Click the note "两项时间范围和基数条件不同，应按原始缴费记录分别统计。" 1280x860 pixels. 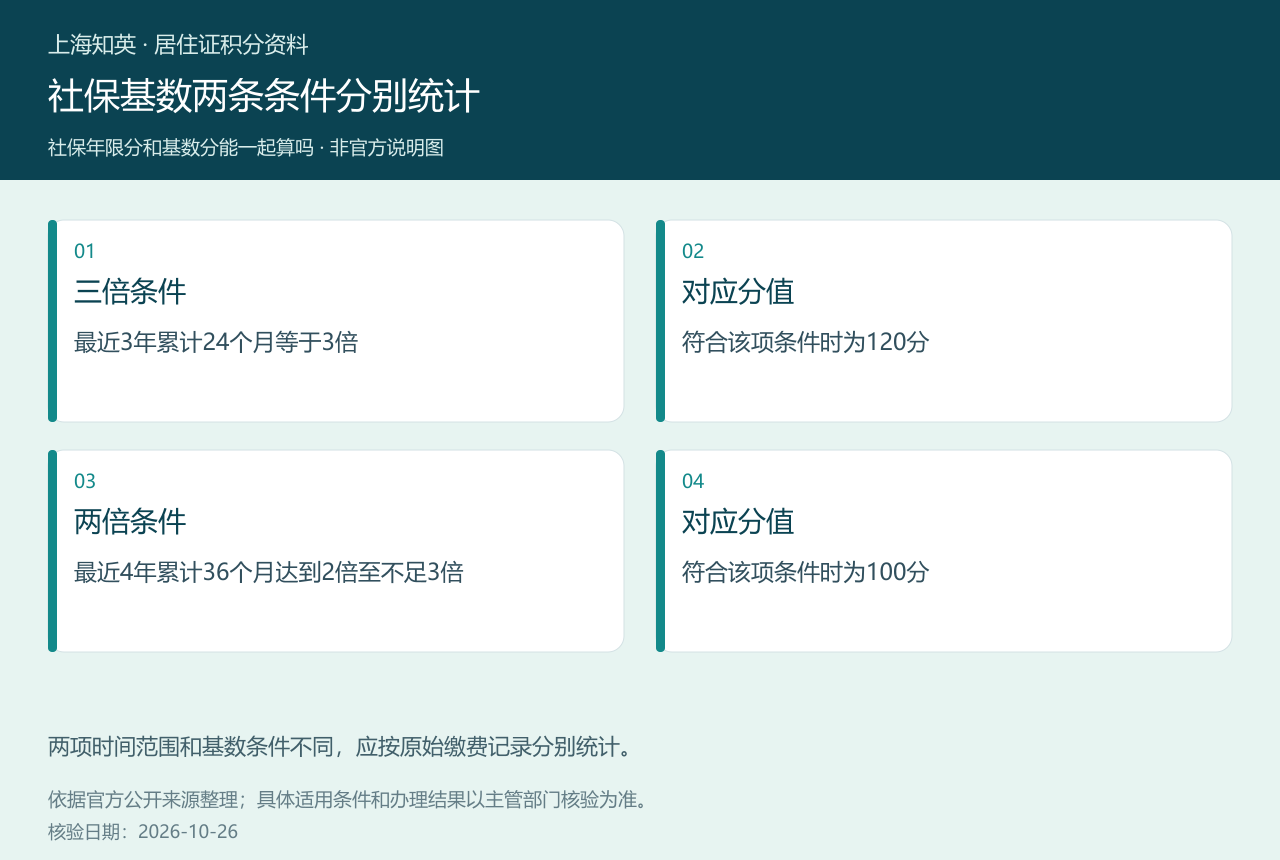coord(340,747)
